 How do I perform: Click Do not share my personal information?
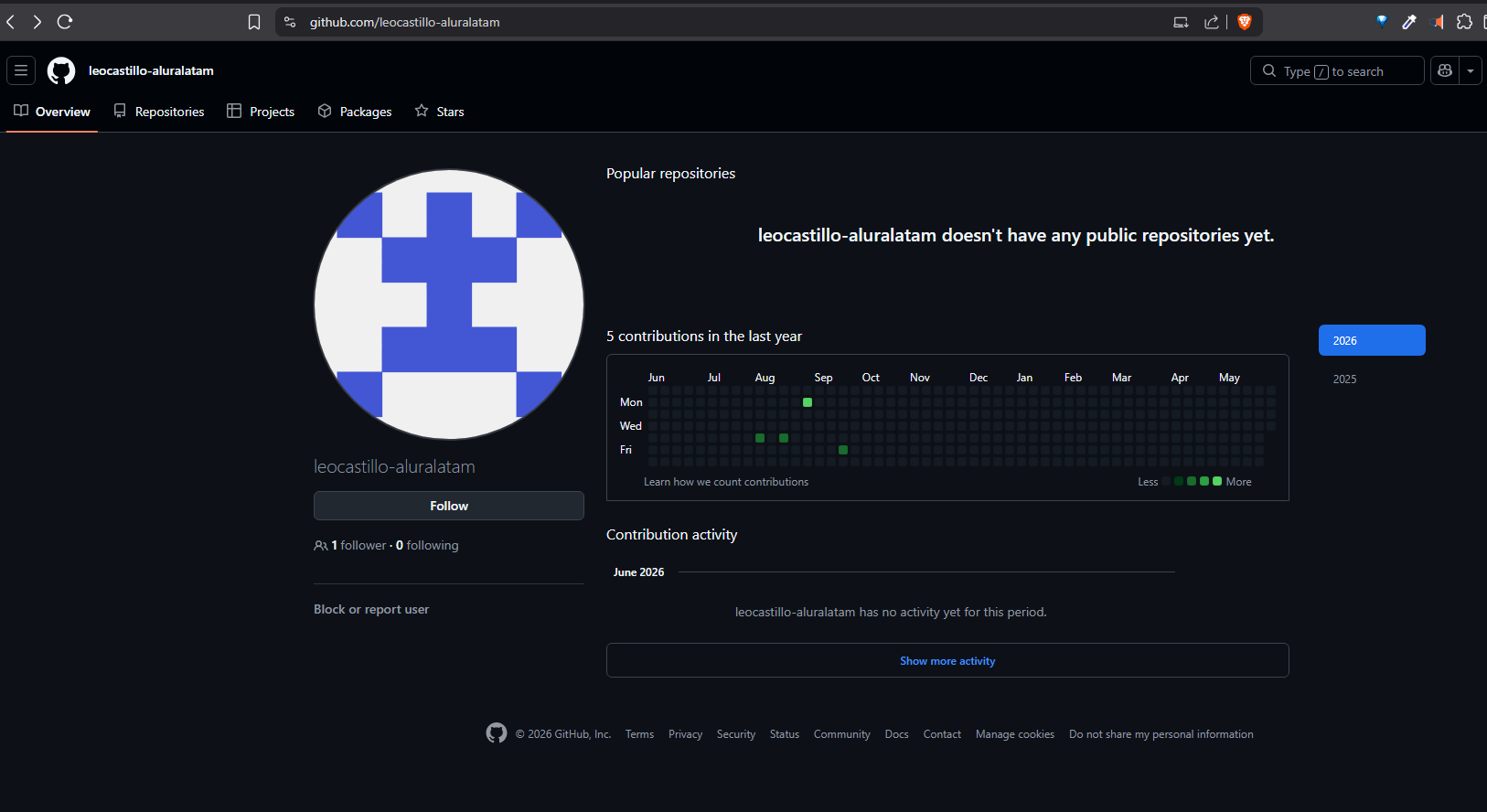point(1161,734)
